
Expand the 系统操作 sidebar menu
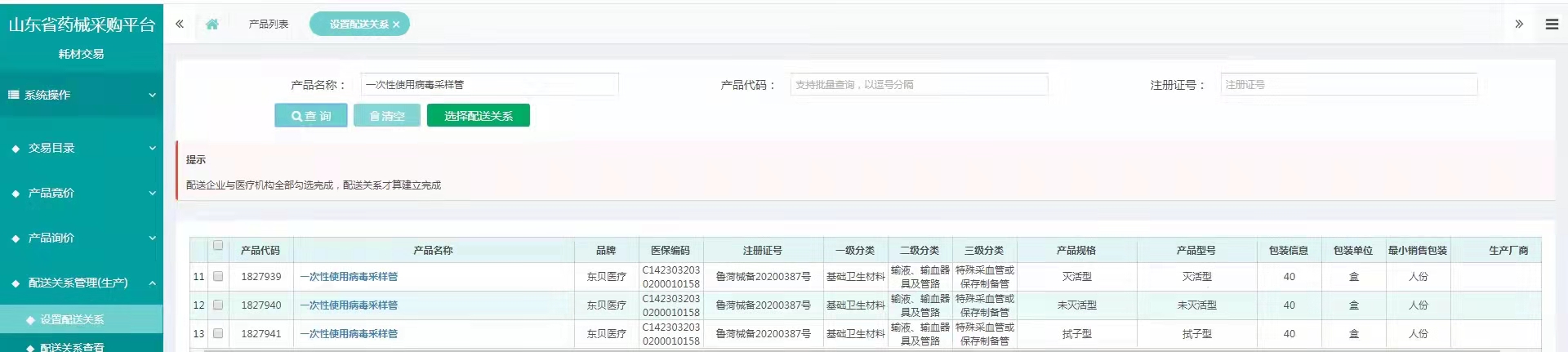tap(82, 95)
